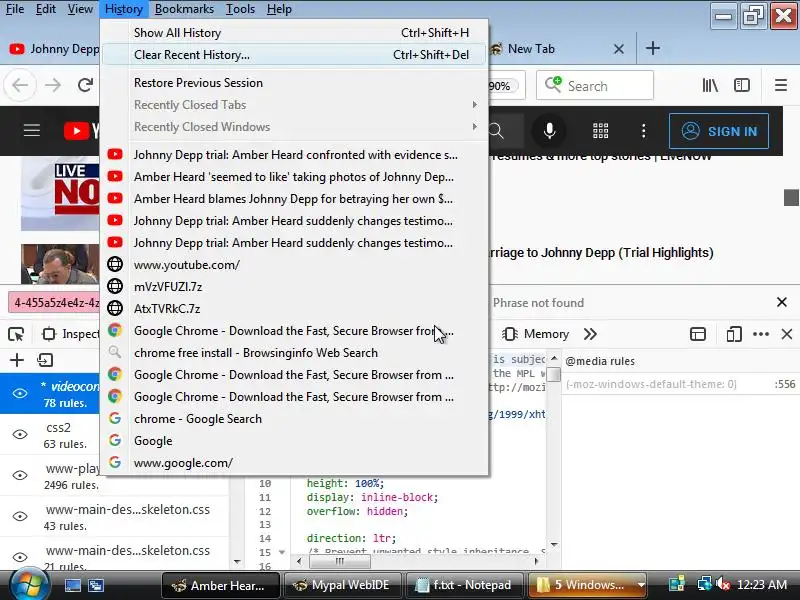Choose Clear Recent History

click(294, 55)
